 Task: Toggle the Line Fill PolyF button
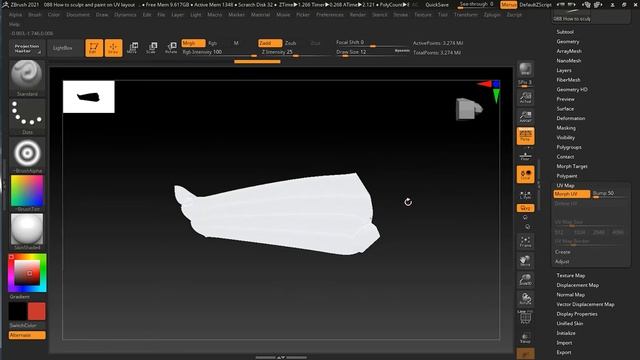525,318
